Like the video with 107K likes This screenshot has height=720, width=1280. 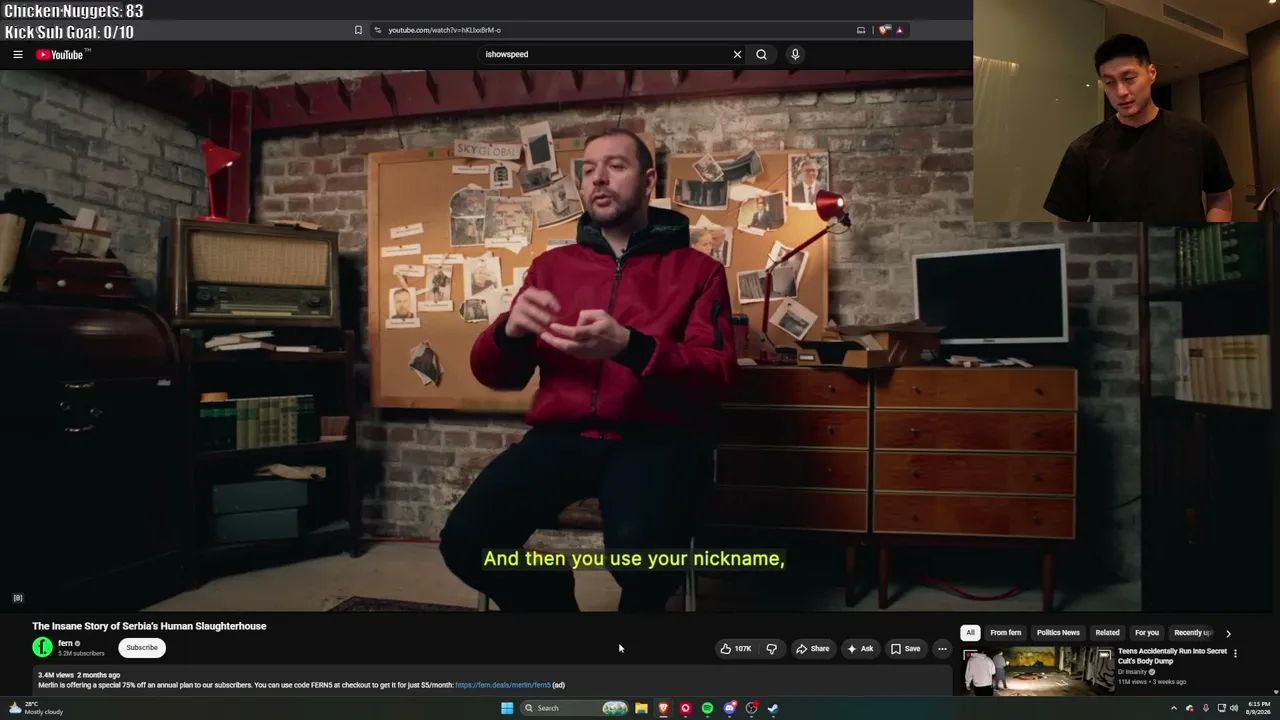(736, 649)
